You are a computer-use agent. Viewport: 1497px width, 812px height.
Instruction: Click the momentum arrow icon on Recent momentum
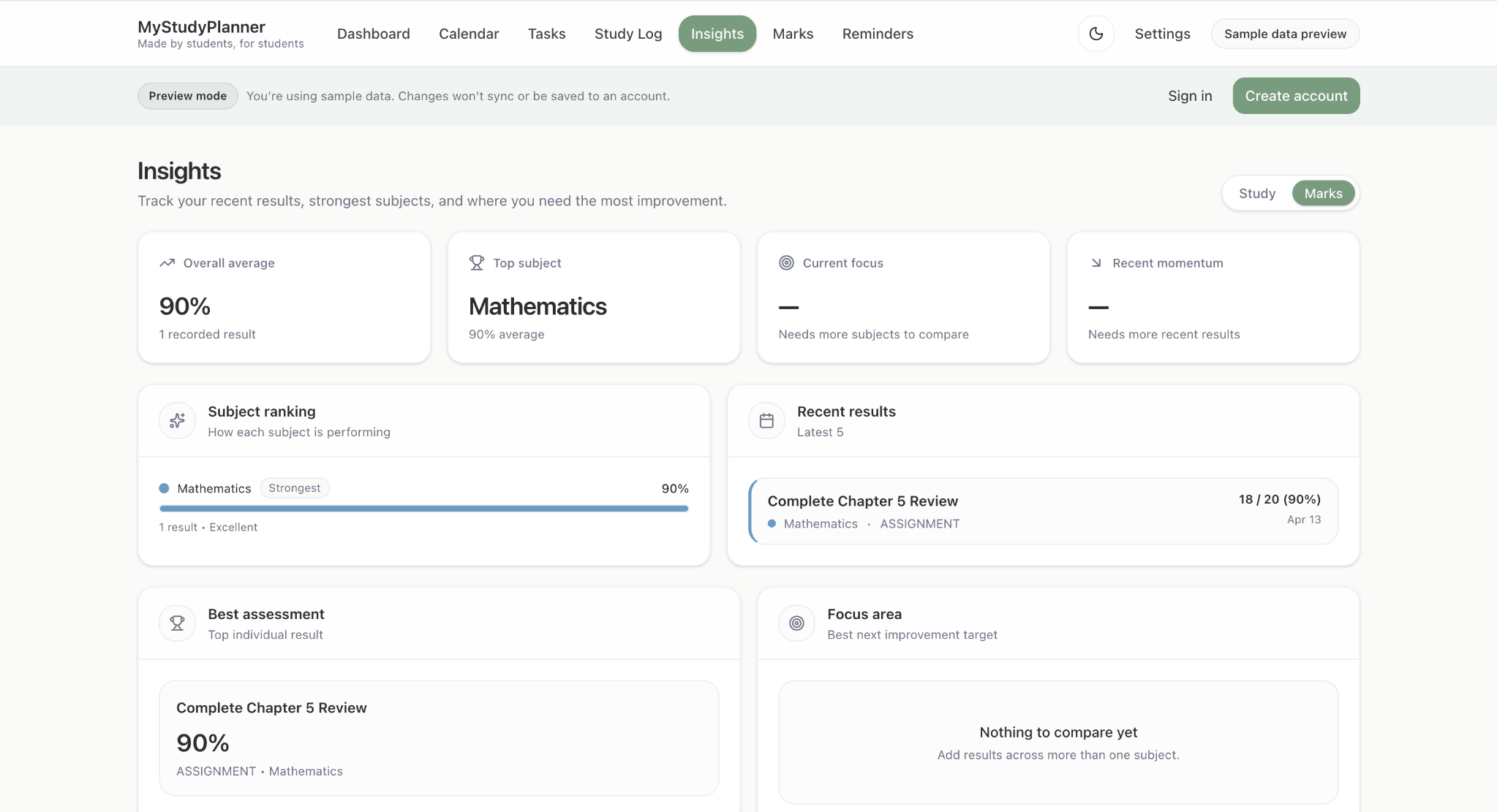pyautogui.click(x=1095, y=262)
